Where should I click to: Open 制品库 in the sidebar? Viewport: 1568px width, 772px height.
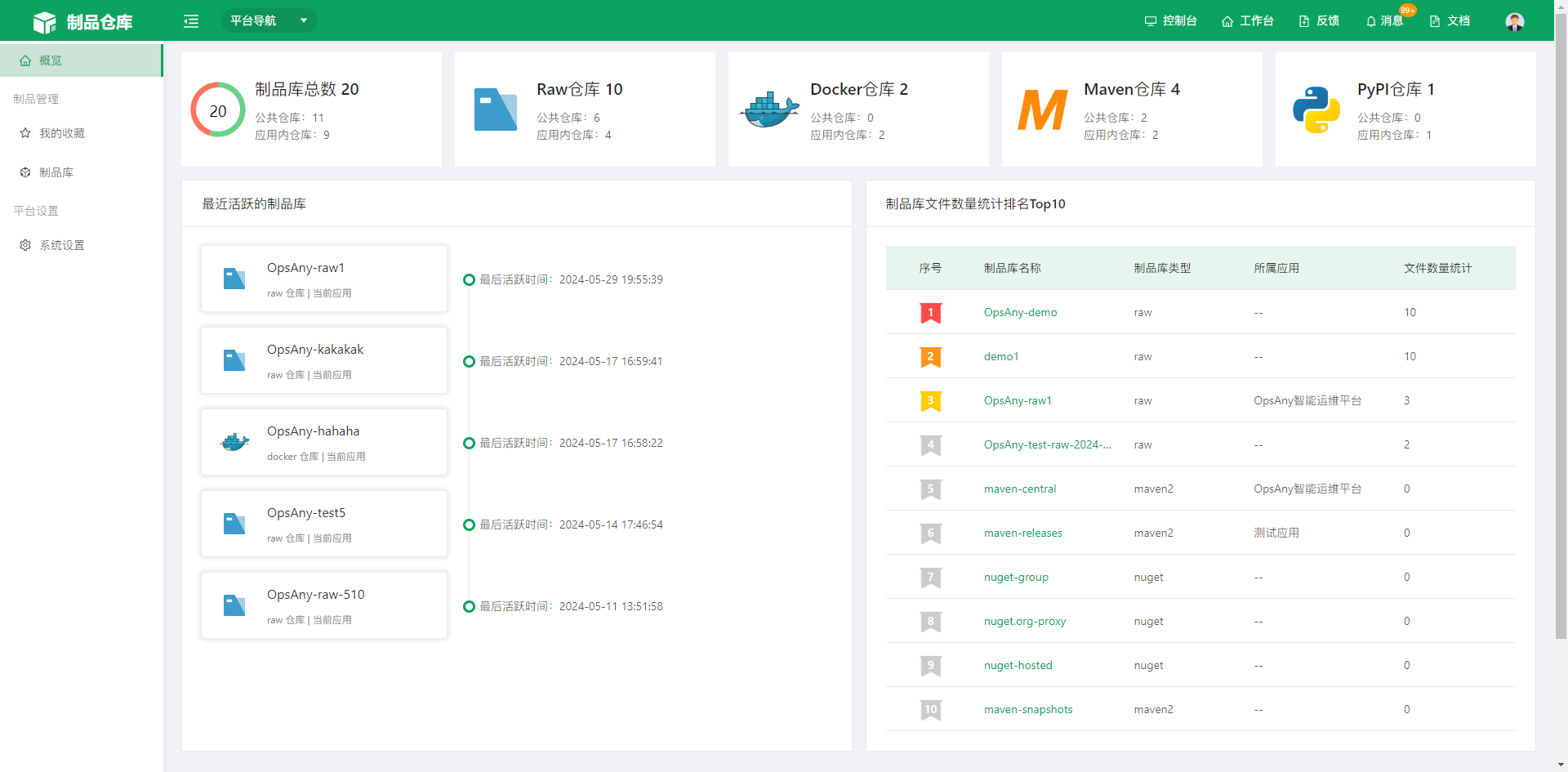pyautogui.click(x=81, y=172)
